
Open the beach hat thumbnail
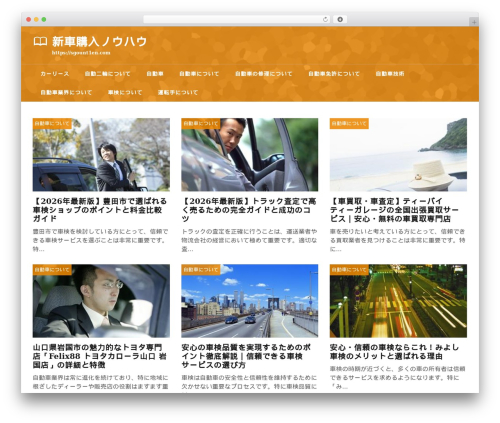coord(398,155)
